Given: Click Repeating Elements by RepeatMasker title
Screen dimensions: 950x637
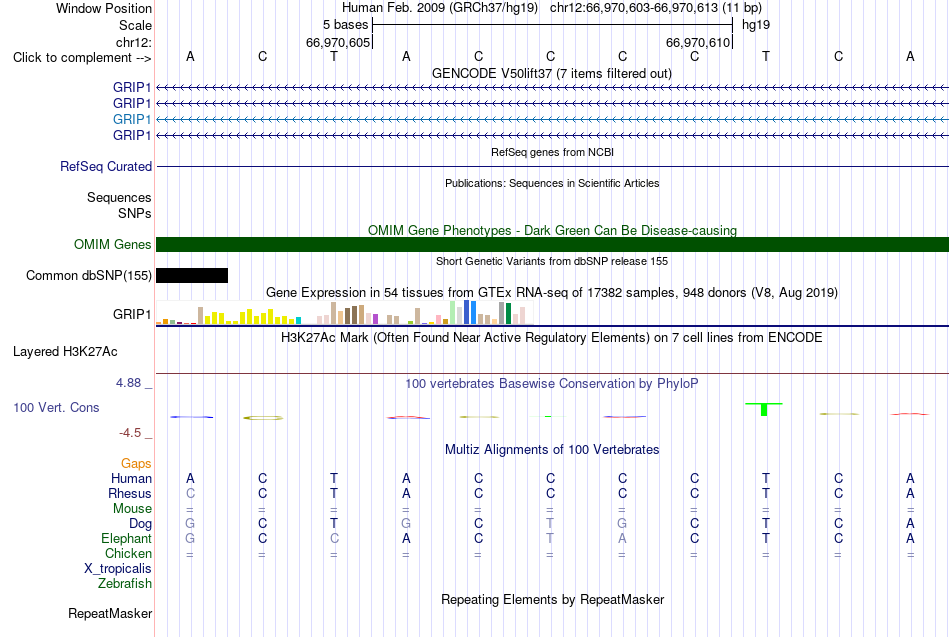Looking at the screenshot, I should (552, 599).
